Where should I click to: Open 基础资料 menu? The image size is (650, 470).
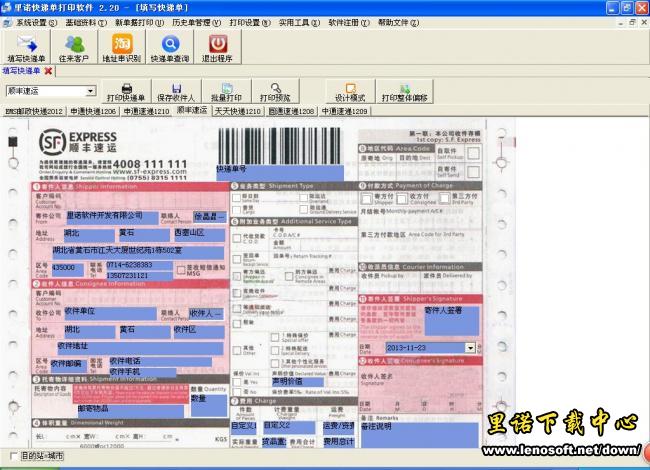pos(86,23)
